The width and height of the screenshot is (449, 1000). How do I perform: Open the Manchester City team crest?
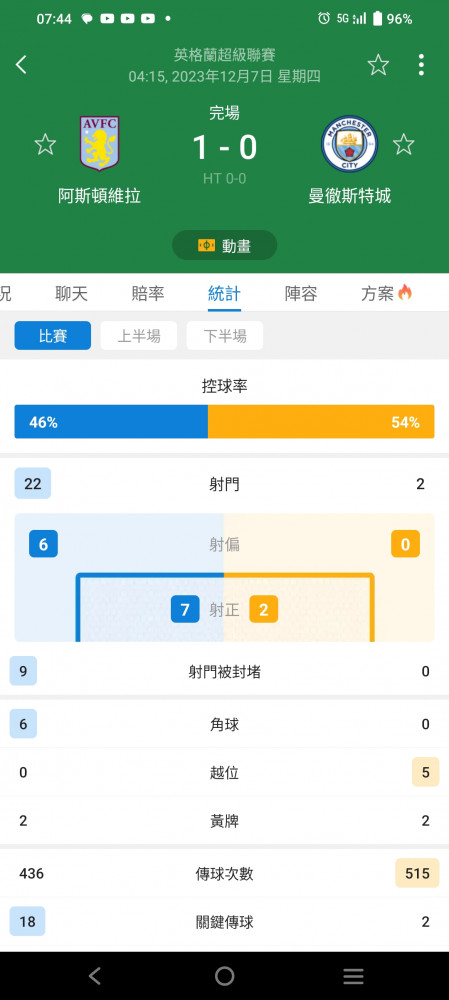coord(349,143)
